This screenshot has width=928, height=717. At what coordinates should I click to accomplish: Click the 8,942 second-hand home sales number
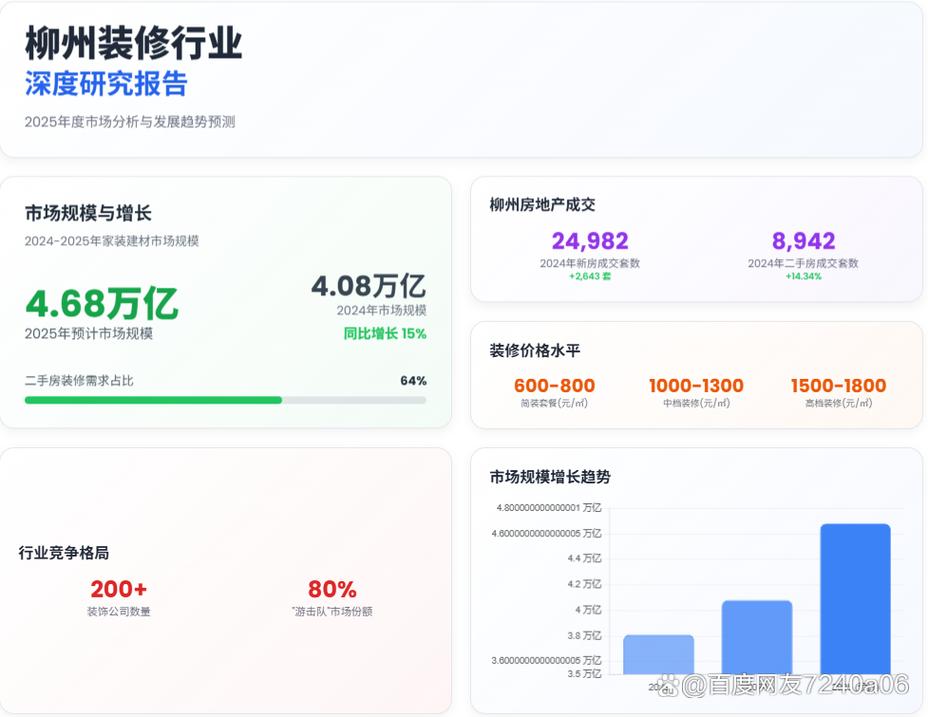click(x=803, y=241)
